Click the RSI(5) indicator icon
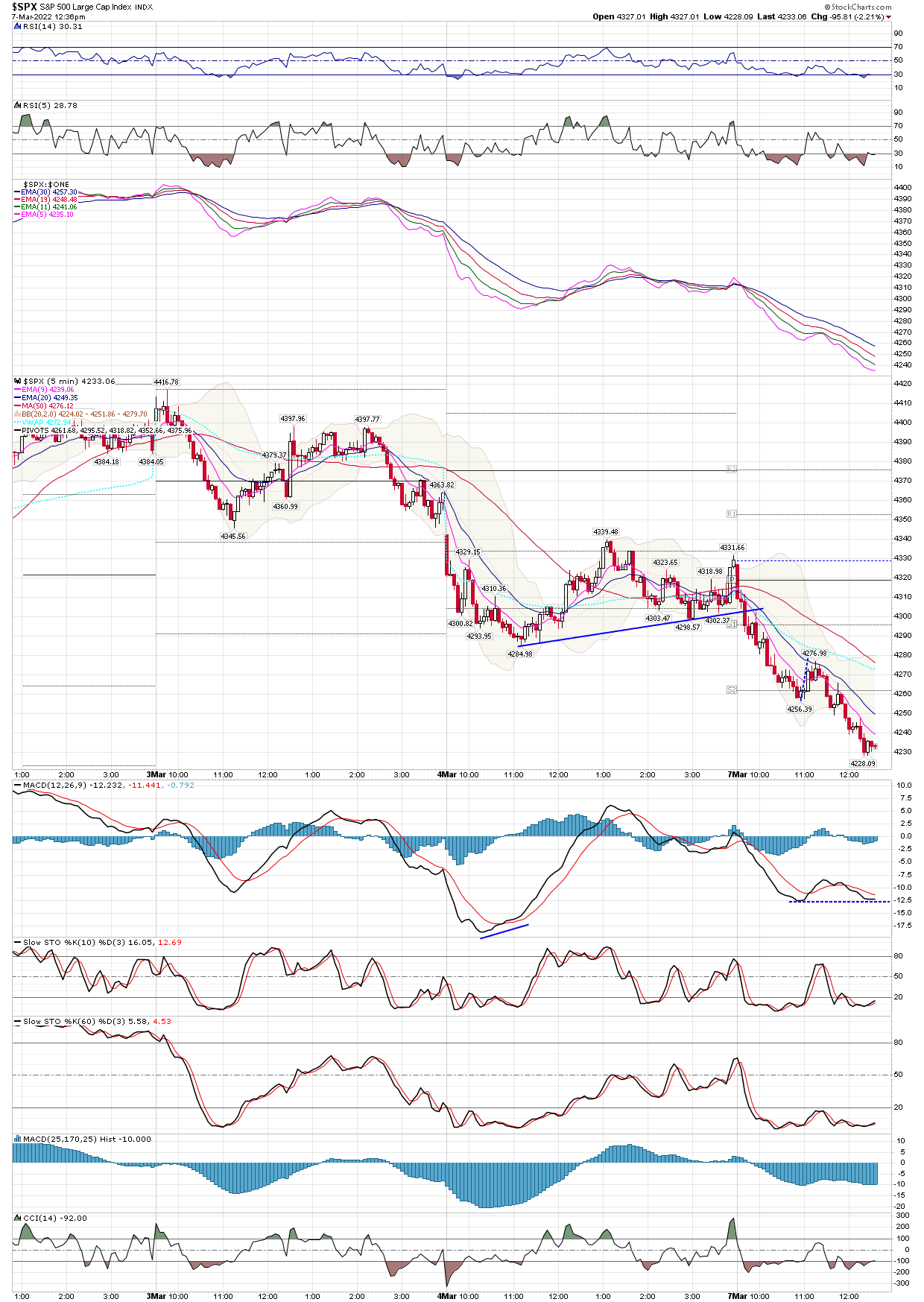The width and height of the screenshot is (924, 1302). [18, 105]
